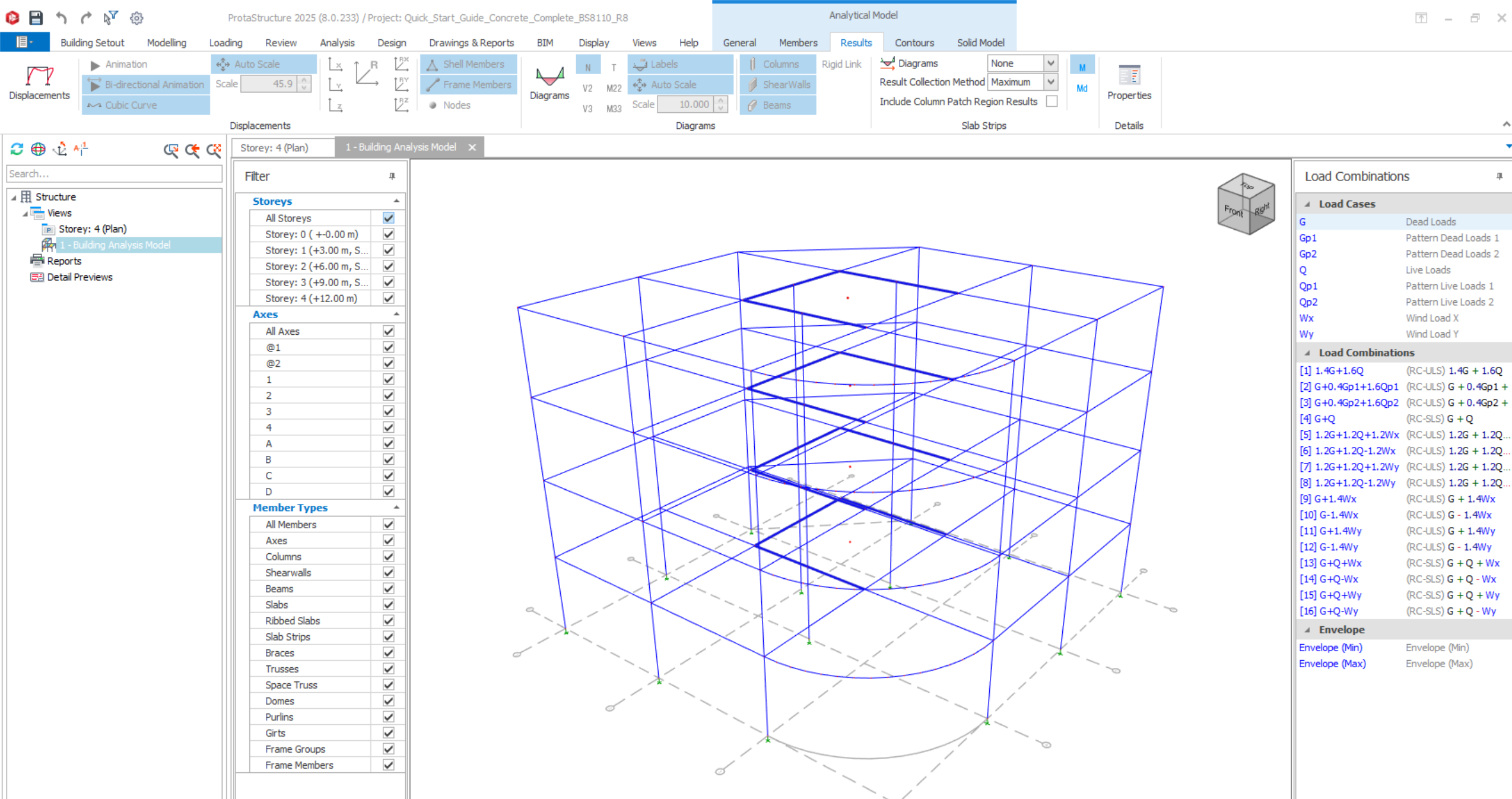Click the Search field in the structure tree
The image size is (1512, 799).
pos(114,174)
